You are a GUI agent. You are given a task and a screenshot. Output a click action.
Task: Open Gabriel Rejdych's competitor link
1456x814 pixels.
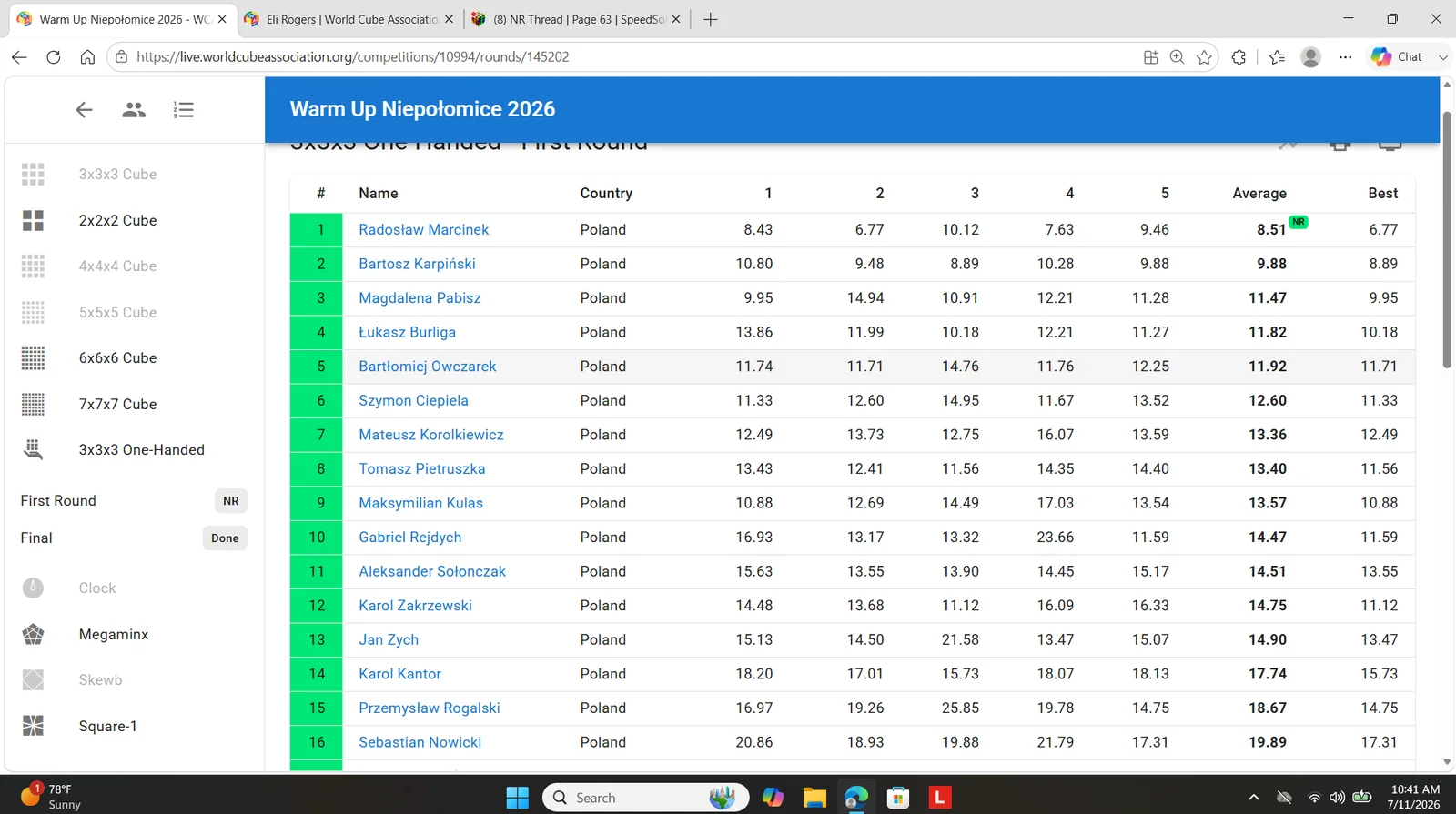pos(409,537)
